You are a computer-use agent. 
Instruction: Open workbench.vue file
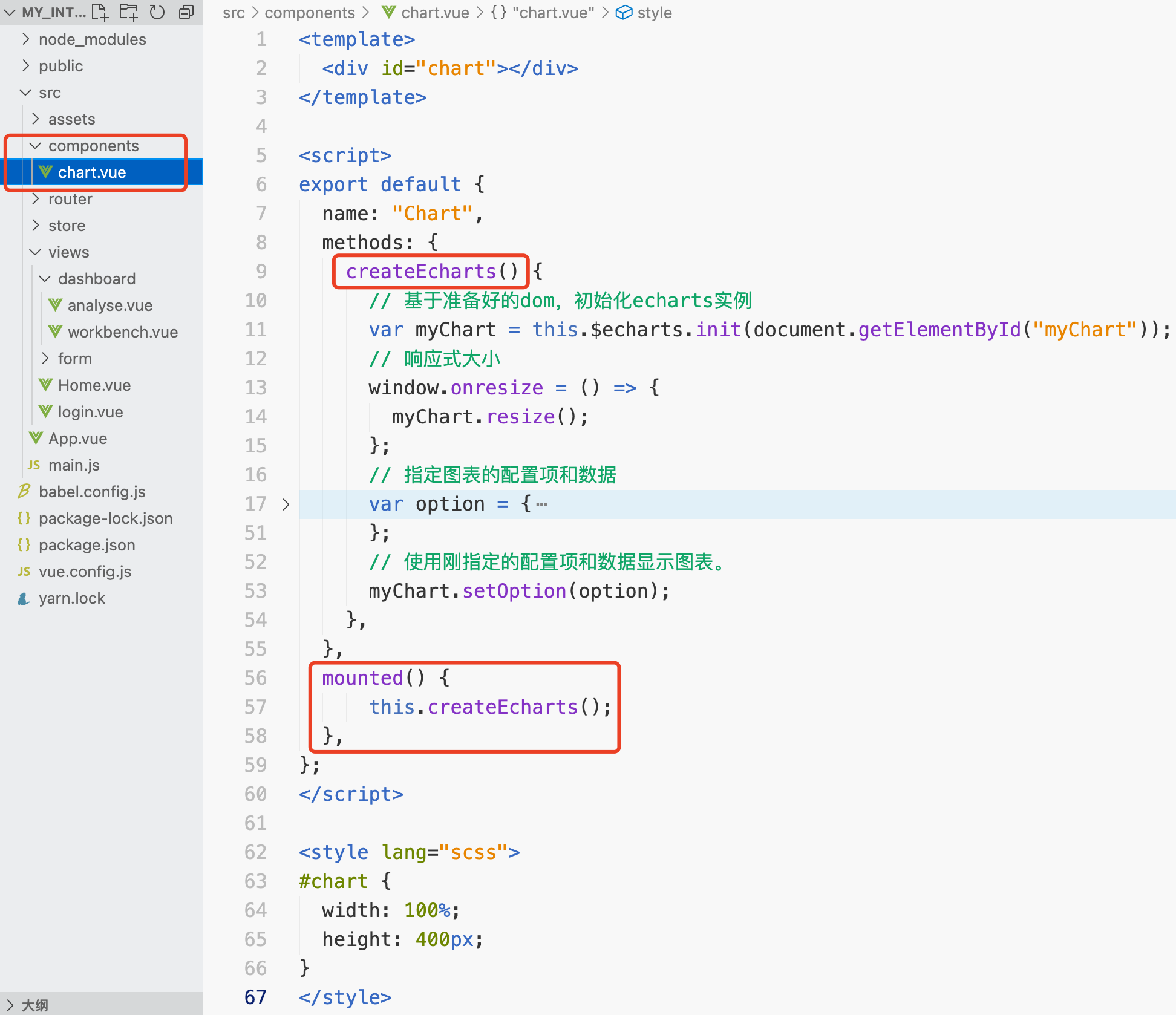click(122, 332)
